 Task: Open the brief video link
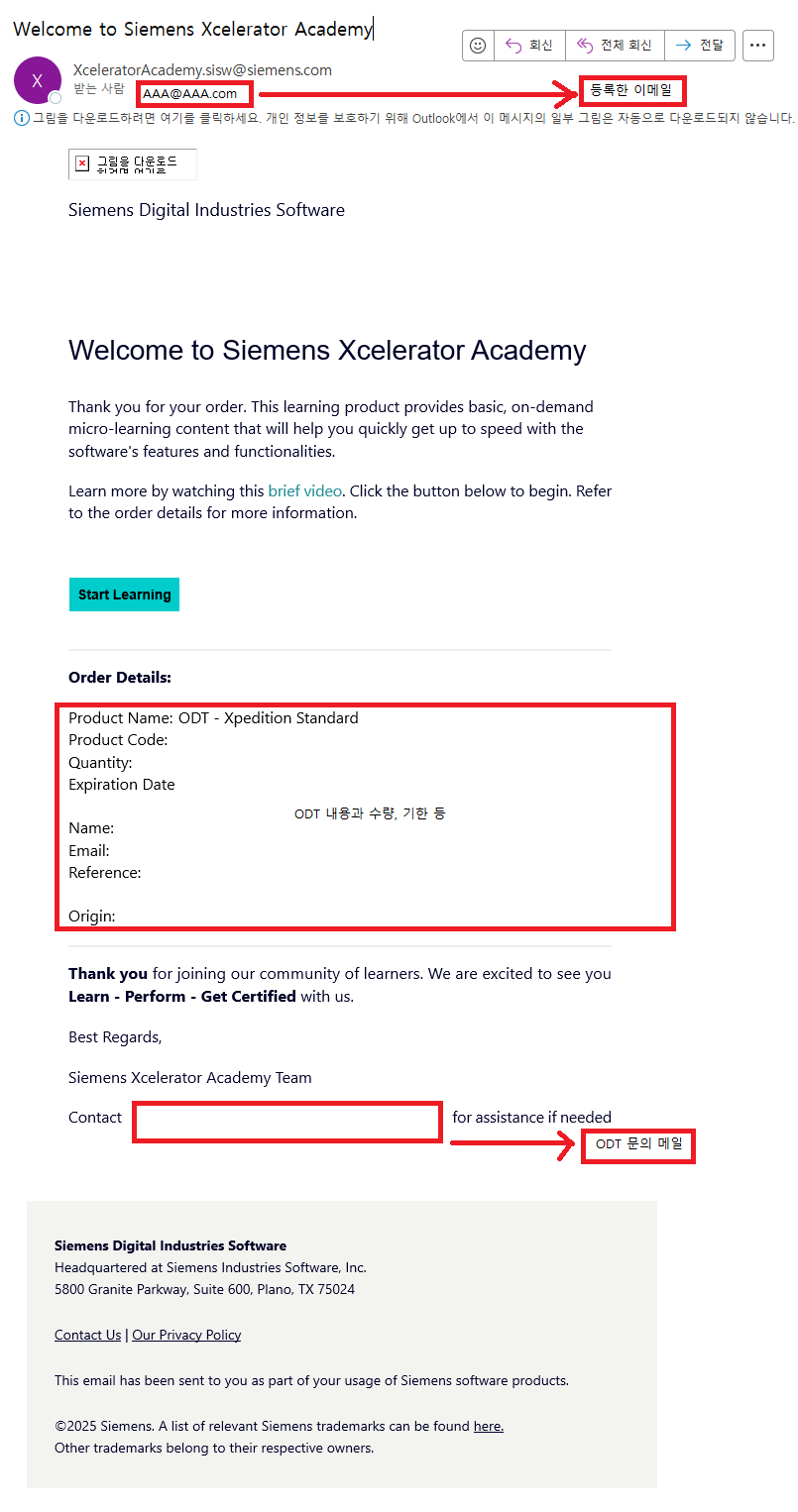(x=304, y=490)
